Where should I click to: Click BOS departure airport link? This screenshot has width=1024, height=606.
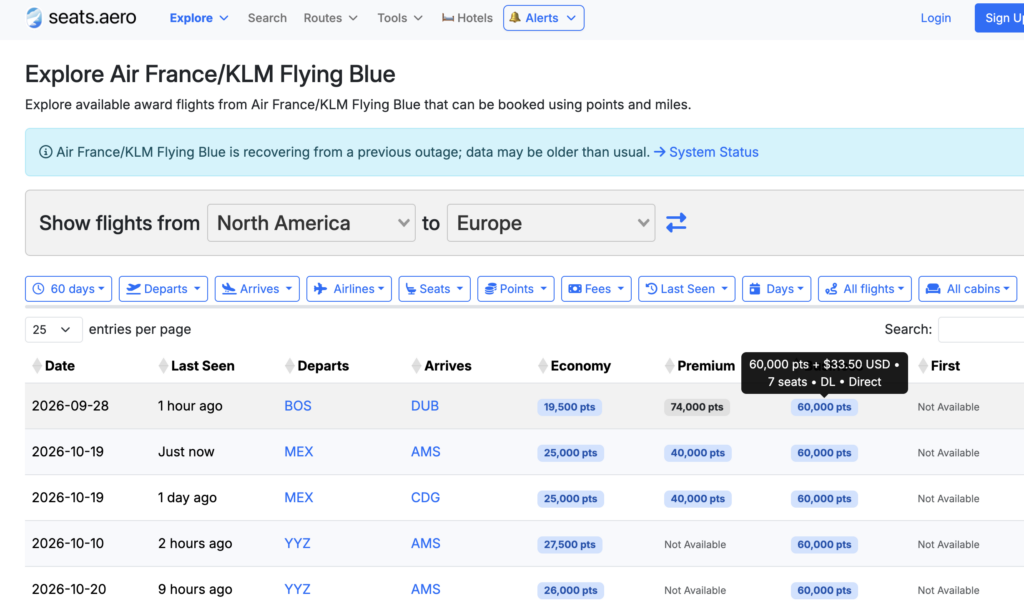click(298, 406)
